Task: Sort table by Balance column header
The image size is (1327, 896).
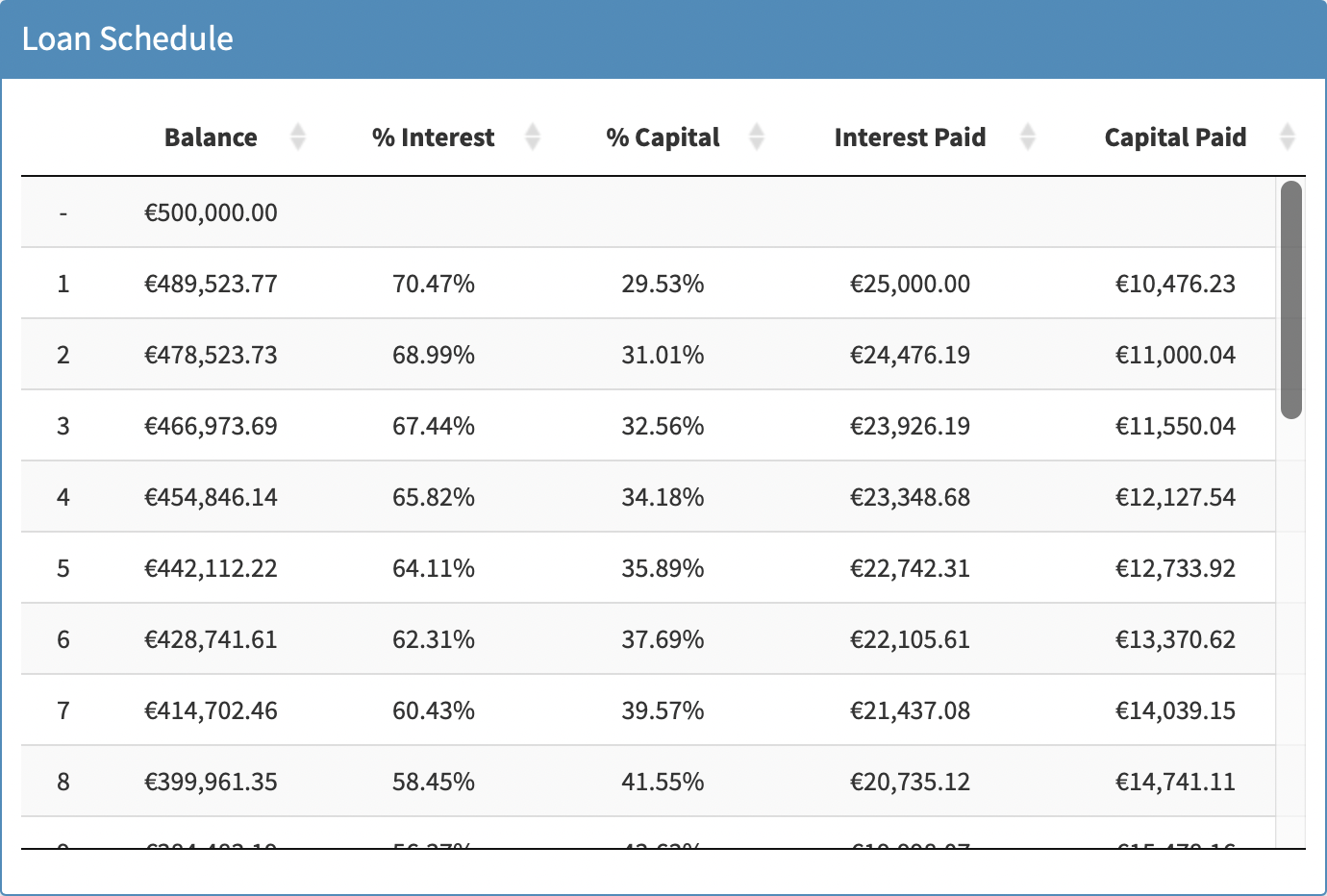Action: coord(211,137)
